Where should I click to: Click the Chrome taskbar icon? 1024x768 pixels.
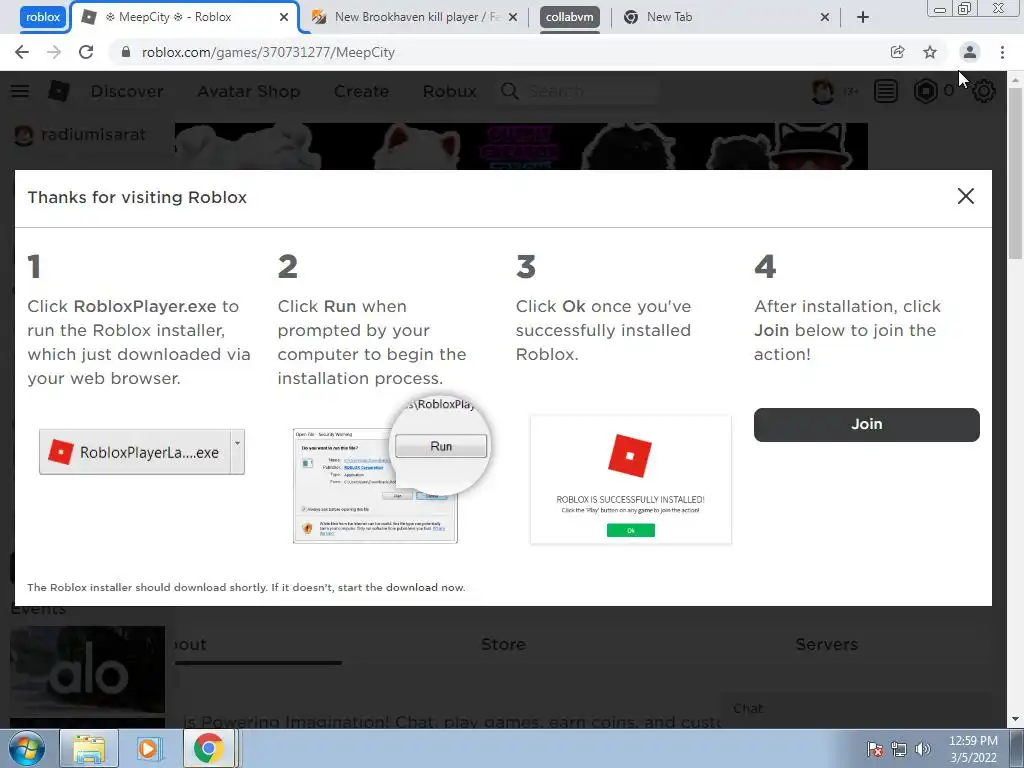coord(208,748)
